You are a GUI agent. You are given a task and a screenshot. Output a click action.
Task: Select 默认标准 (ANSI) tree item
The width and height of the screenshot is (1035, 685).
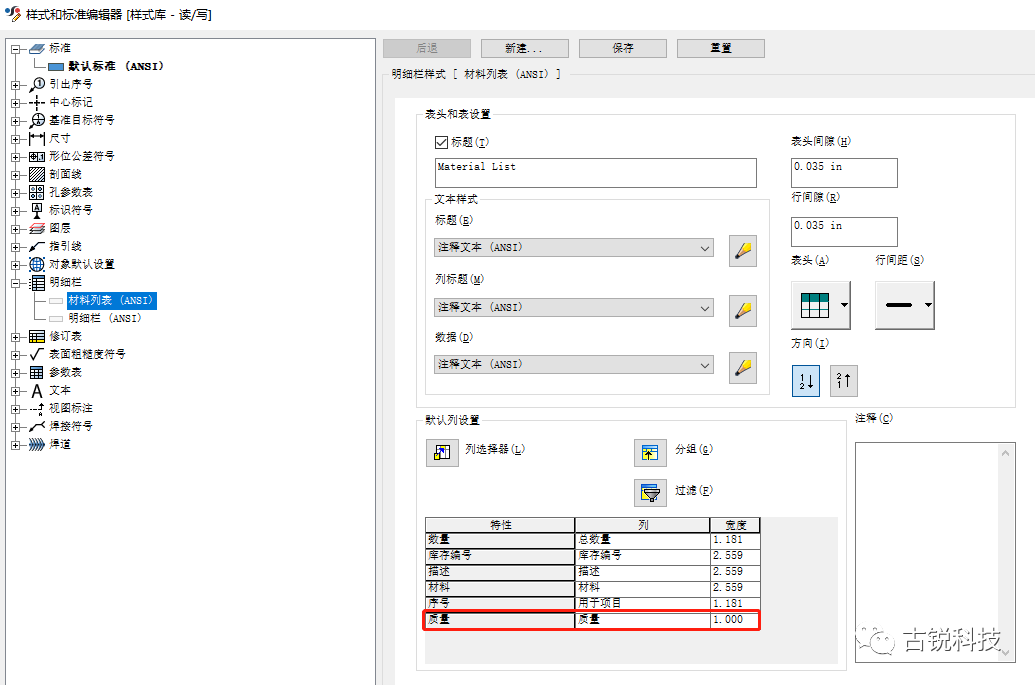pyautogui.click(x=116, y=66)
